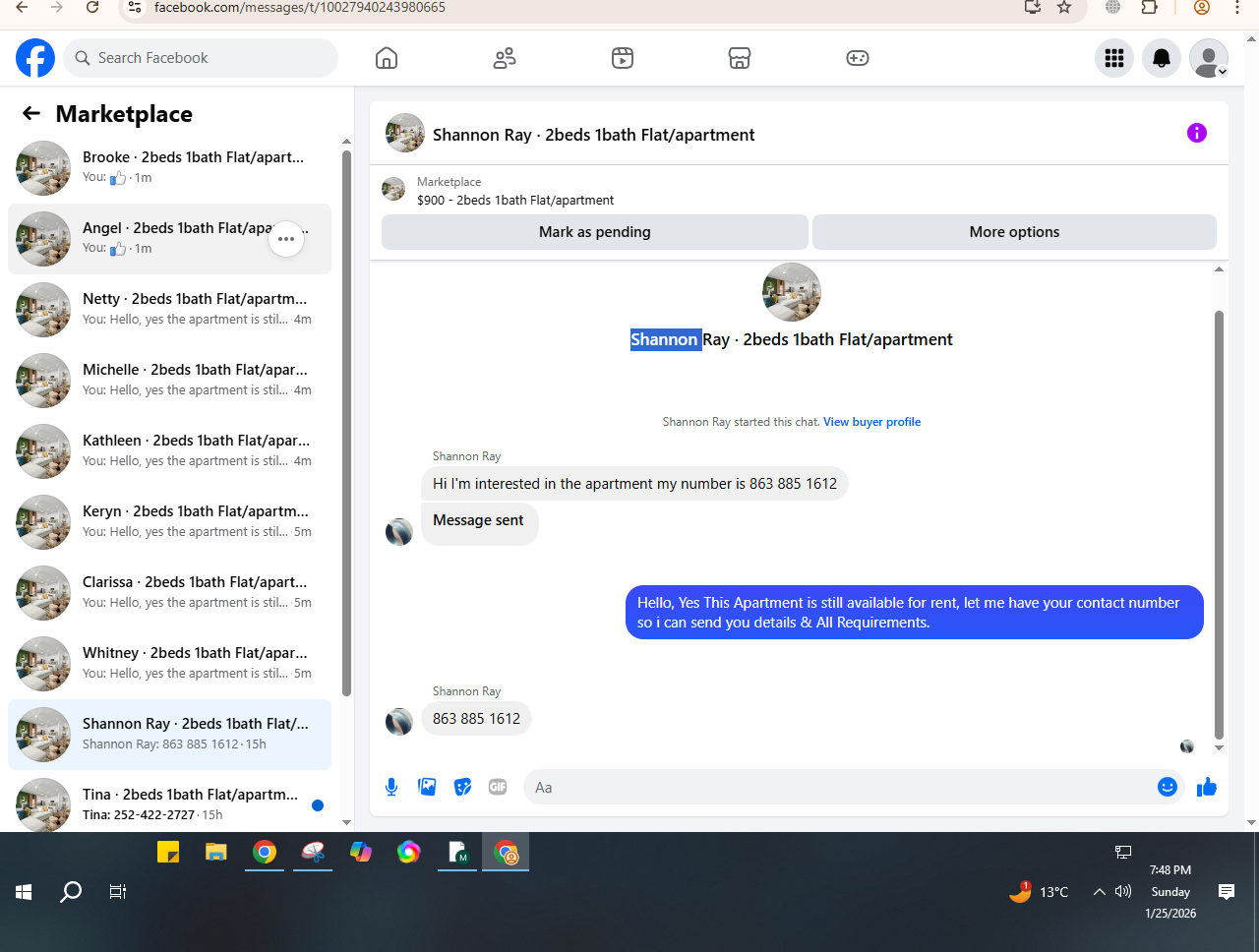Open Keryn conversation in the list

(x=169, y=522)
